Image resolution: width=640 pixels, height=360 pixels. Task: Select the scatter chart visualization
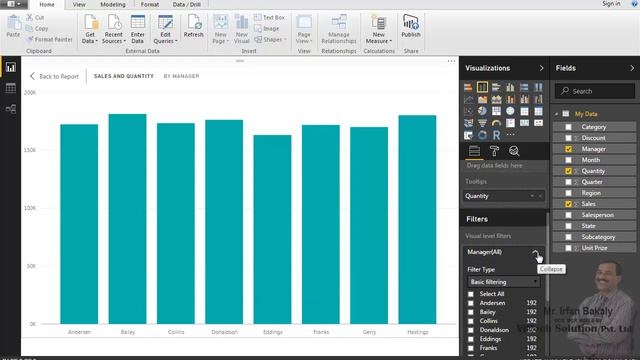pyautogui.click(x=468, y=111)
